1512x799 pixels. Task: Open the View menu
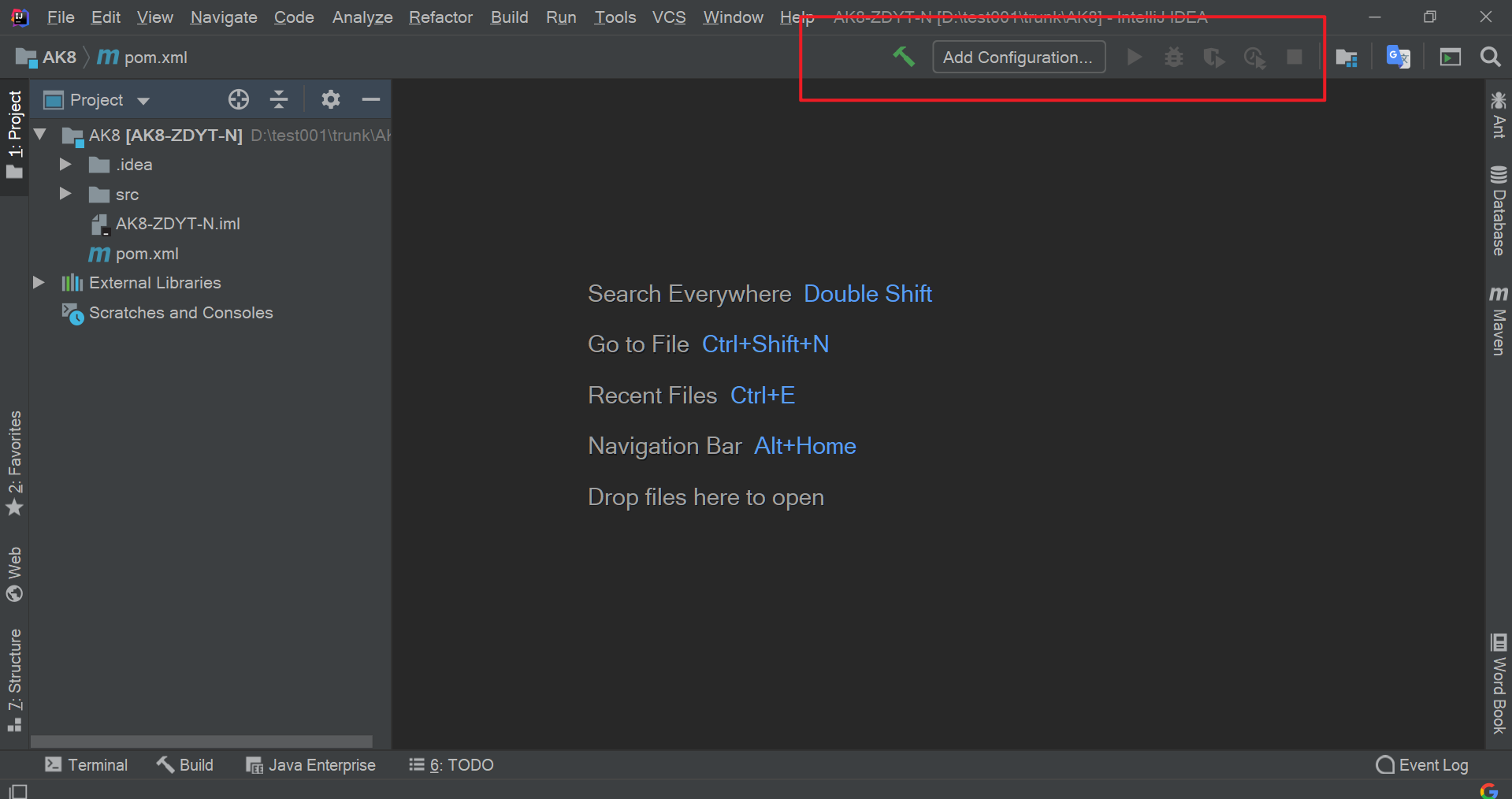154,17
